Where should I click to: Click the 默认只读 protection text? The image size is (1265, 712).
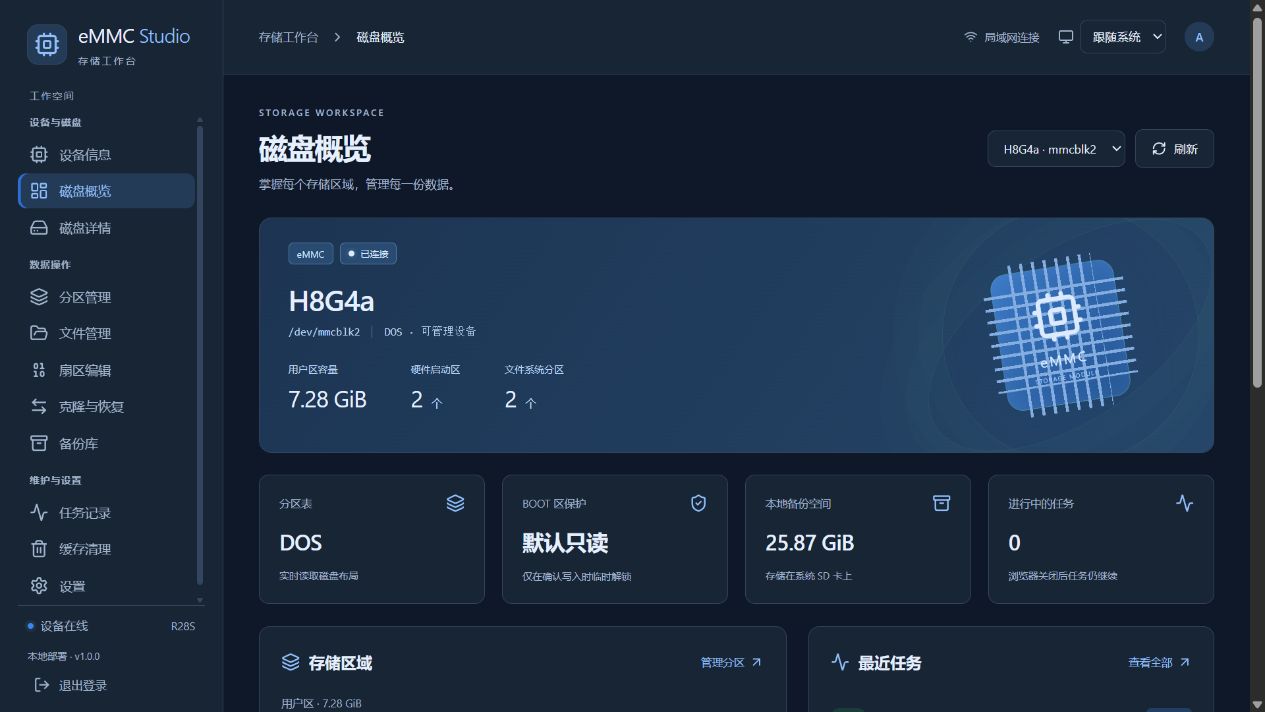[x=565, y=543]
